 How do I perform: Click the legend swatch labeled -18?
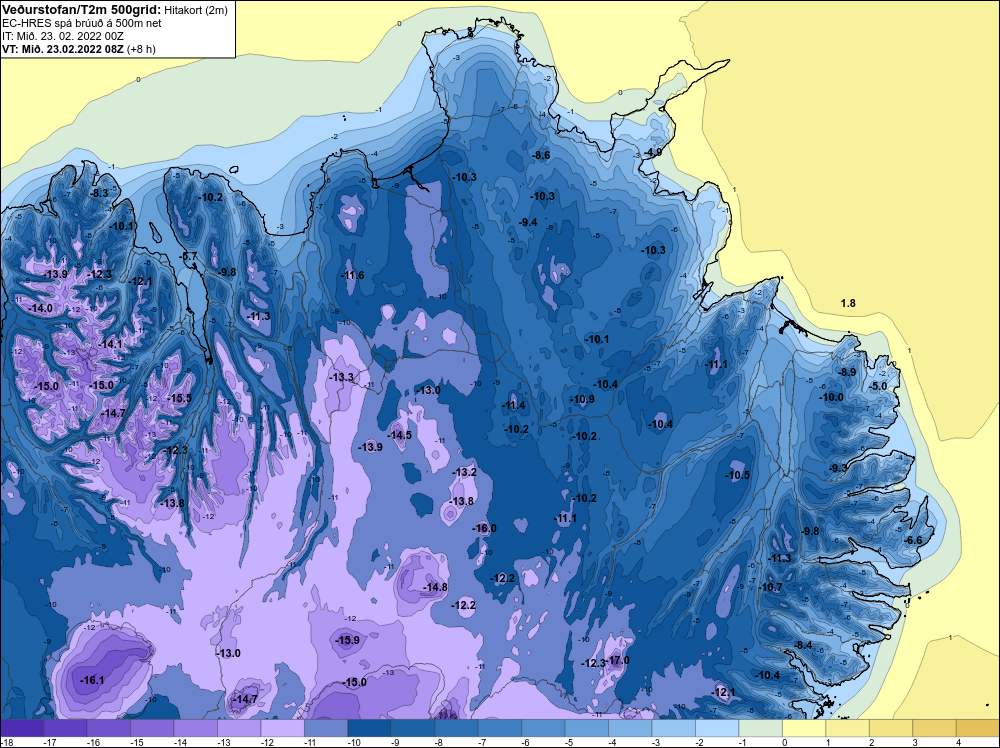[22, 728]
